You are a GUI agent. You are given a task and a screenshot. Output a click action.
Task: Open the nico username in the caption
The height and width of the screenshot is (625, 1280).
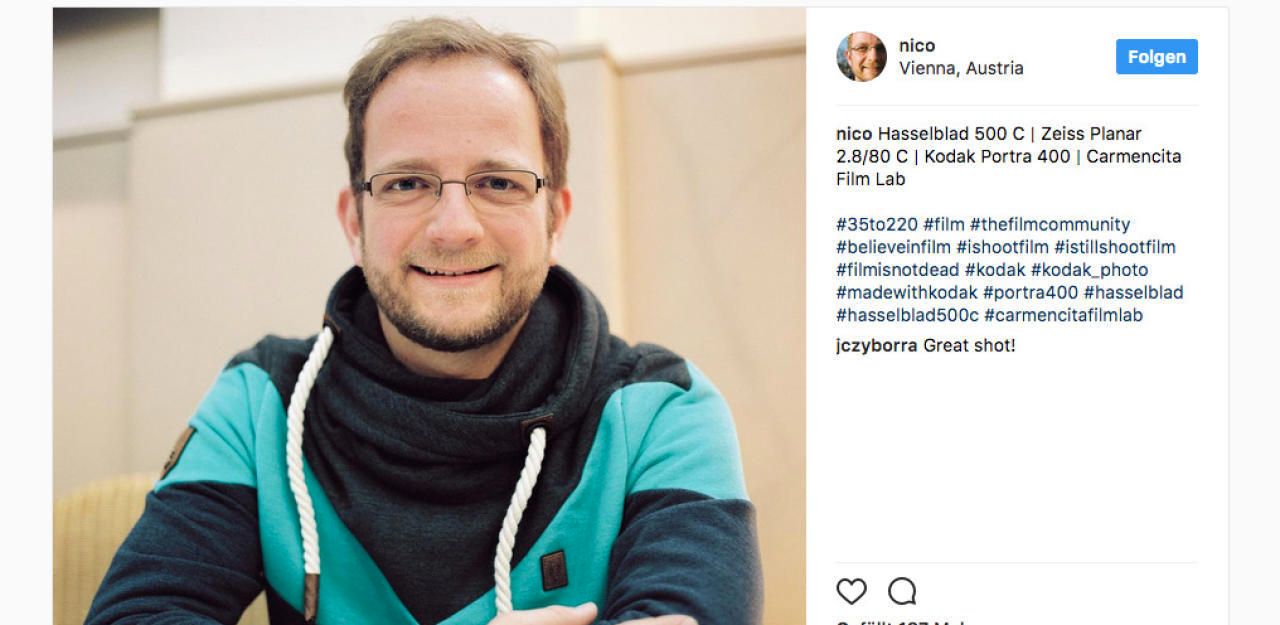tap(854, 134)
